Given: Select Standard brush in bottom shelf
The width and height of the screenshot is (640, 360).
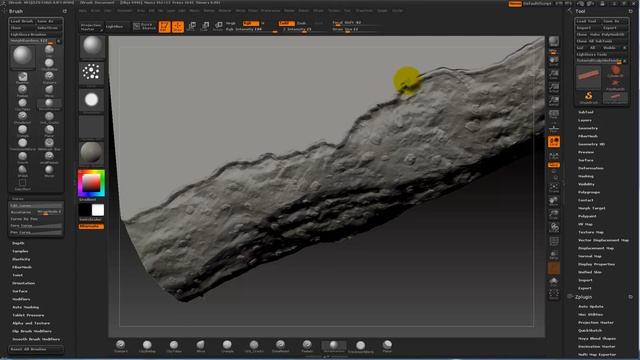Looking at the screenshot, I should tap(121, 346).
